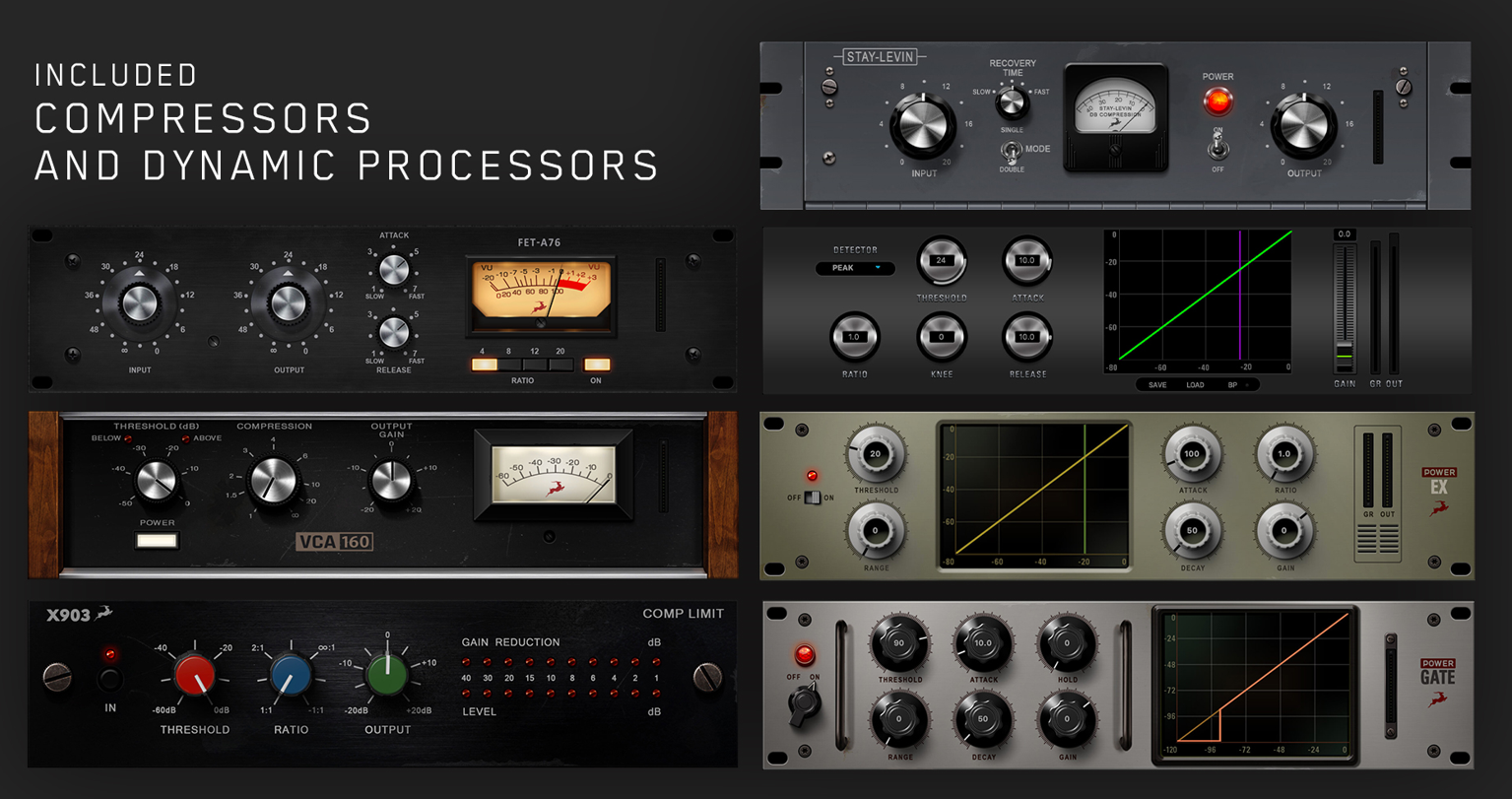Click the FET-A76 Attack knob

point(394,270)
